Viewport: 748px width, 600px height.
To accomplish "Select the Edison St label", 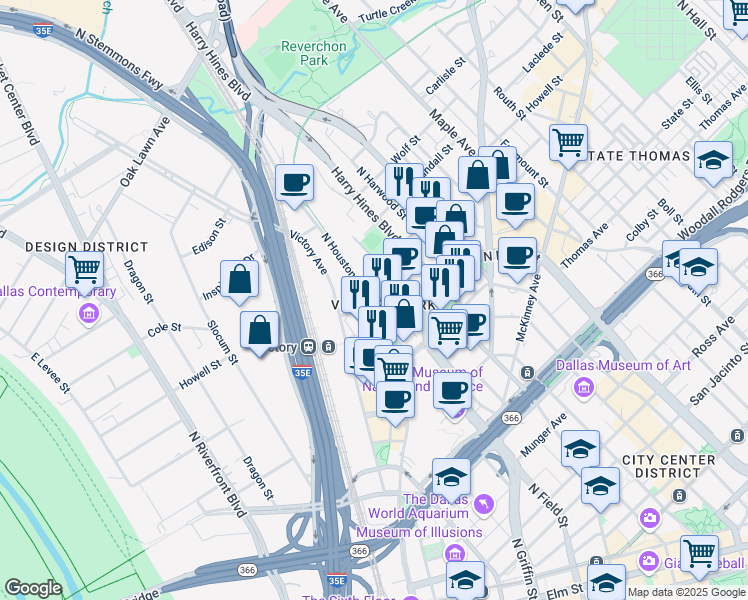I will click(x=208, y=237).
